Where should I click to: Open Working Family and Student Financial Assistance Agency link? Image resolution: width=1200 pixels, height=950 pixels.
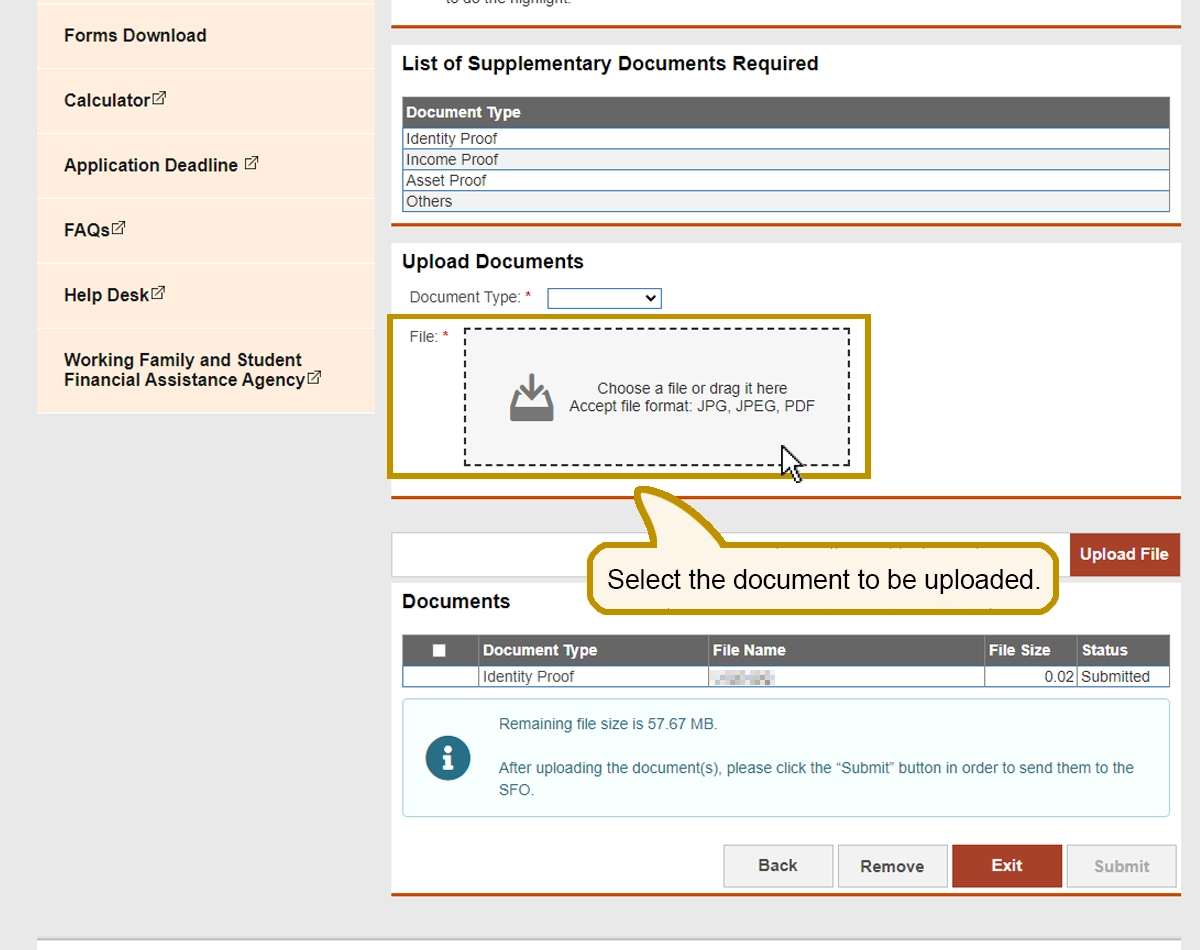click(x=183, y=369)
